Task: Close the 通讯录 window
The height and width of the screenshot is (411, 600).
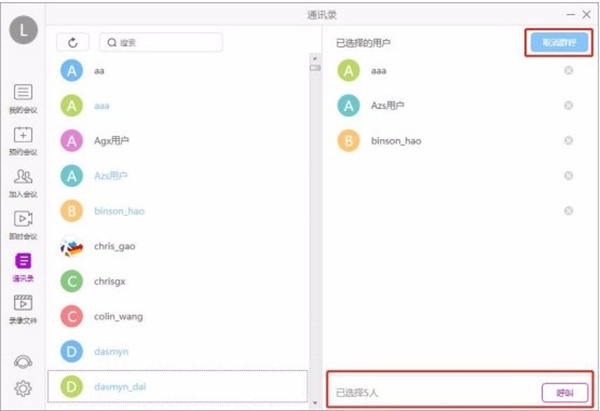Action: point(586,15)
